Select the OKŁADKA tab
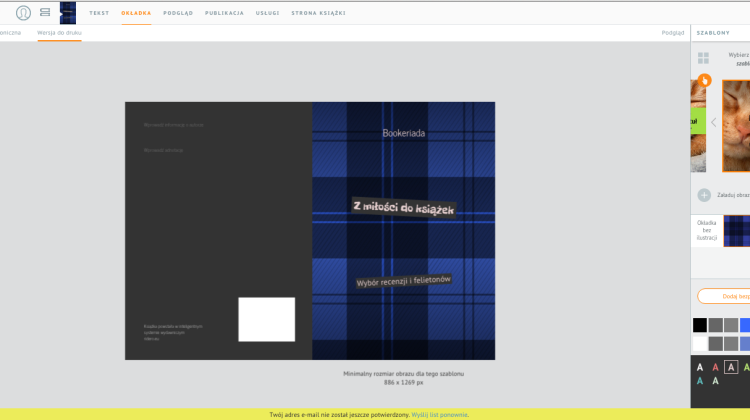The image size is (750, 420). pyautogui.click(x=136, y=13)
